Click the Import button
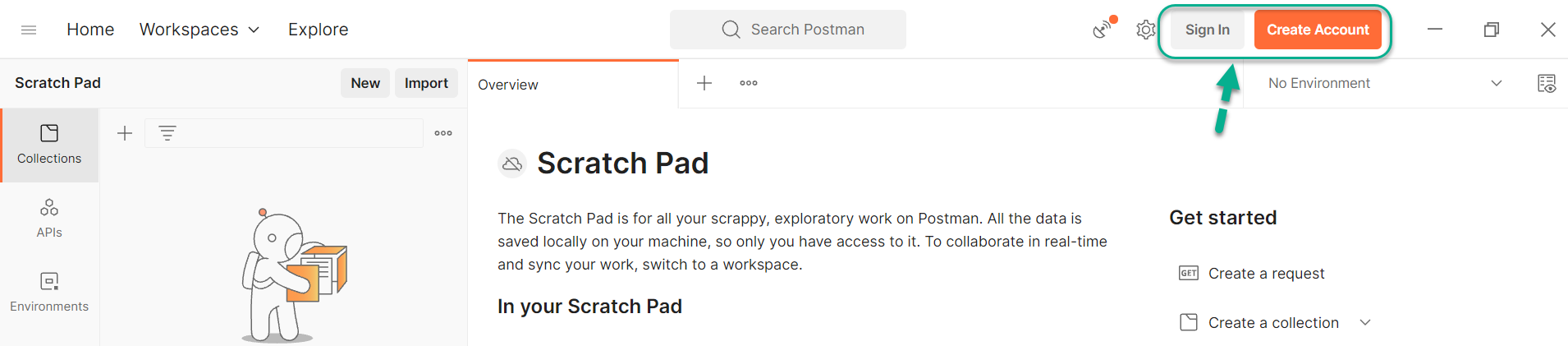The image size is (1568, 346). pos(426,83)
